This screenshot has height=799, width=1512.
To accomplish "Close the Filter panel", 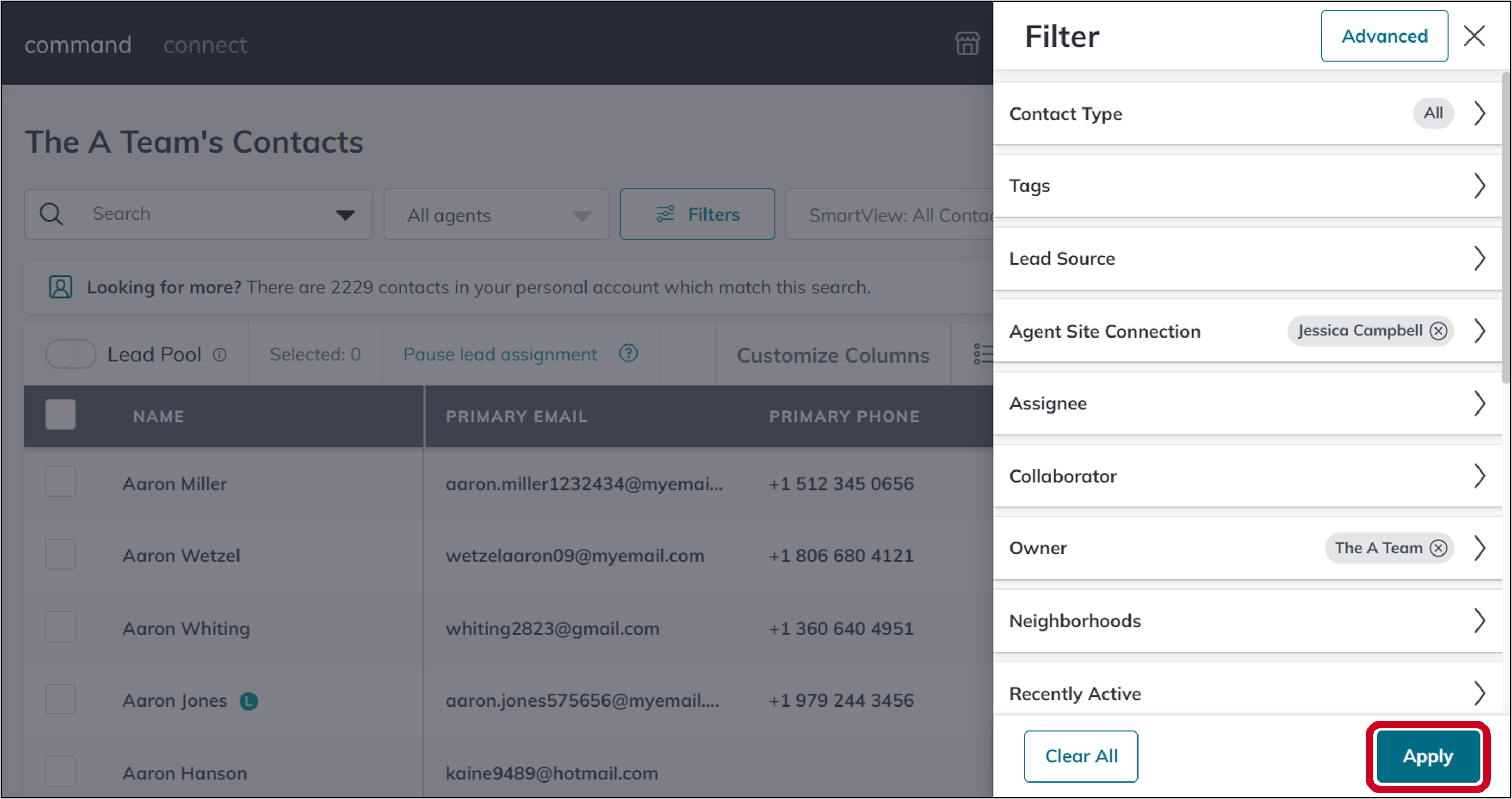I will coord(1474,36).
